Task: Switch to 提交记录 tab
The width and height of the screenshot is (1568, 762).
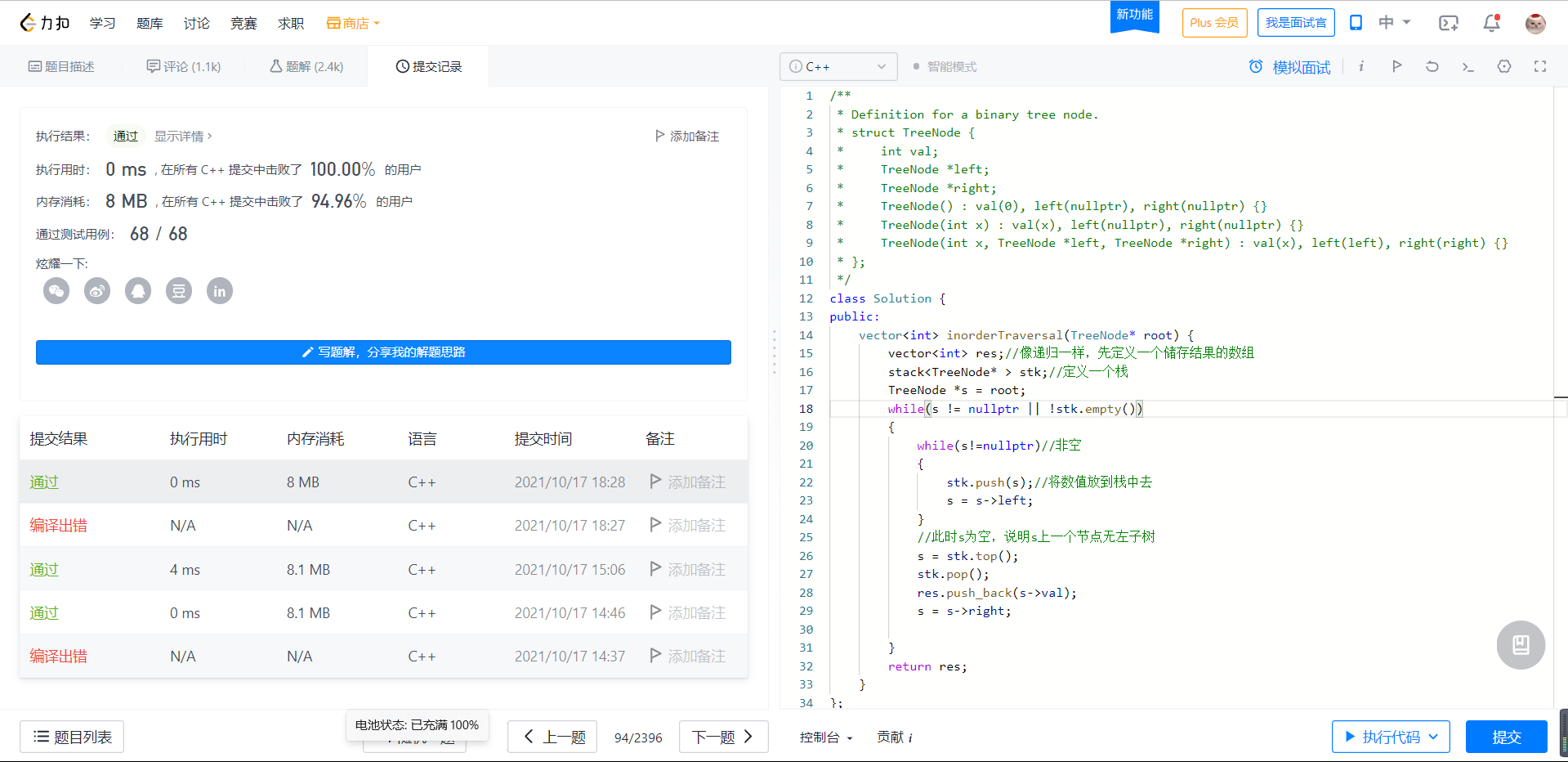Action: coord(429,66)
